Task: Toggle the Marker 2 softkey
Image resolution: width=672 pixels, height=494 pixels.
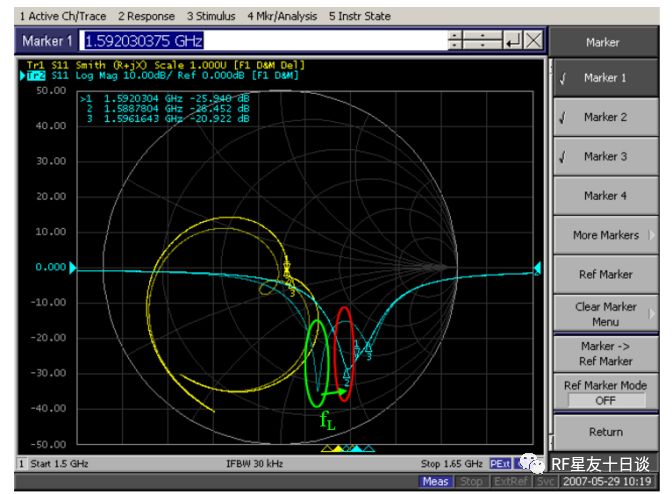Action: tap(606, 117)
